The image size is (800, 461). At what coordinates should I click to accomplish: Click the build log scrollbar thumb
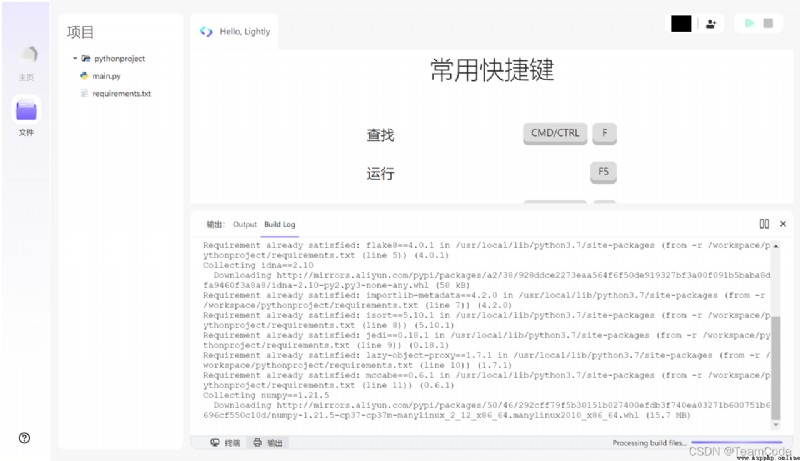pos(776,367)
